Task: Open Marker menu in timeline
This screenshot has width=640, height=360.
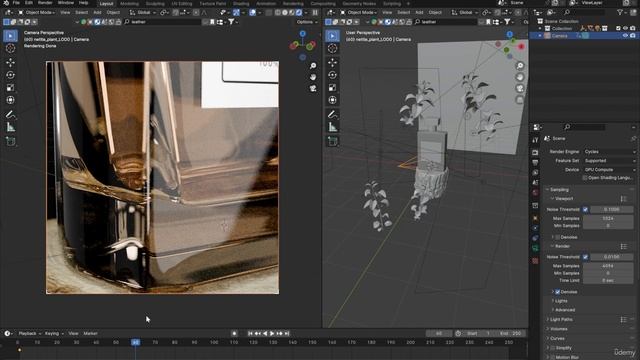Action: pyautogui.click(x=90, y=333)
